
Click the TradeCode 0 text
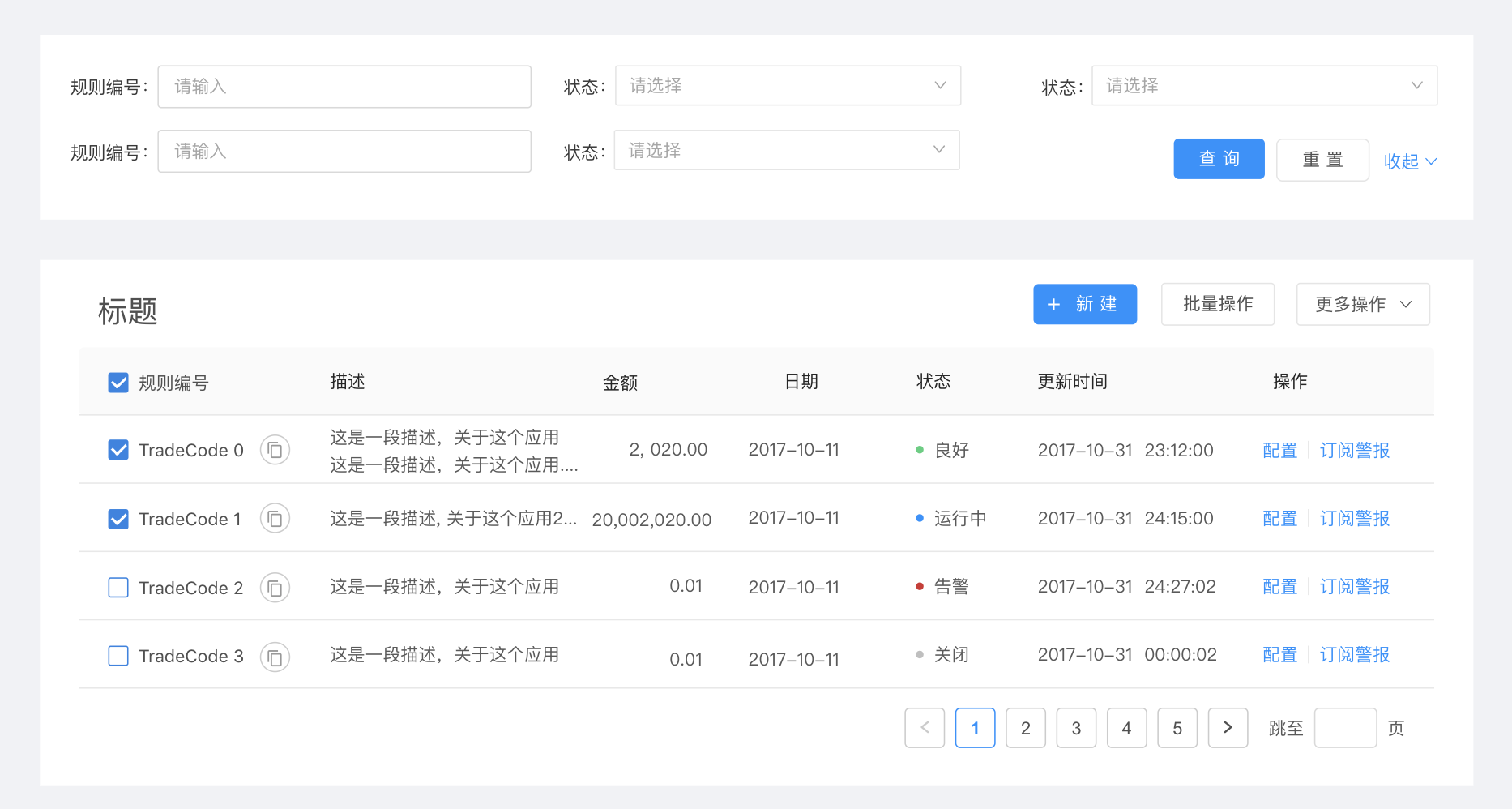pyautogui.click(x=191, y=450)
